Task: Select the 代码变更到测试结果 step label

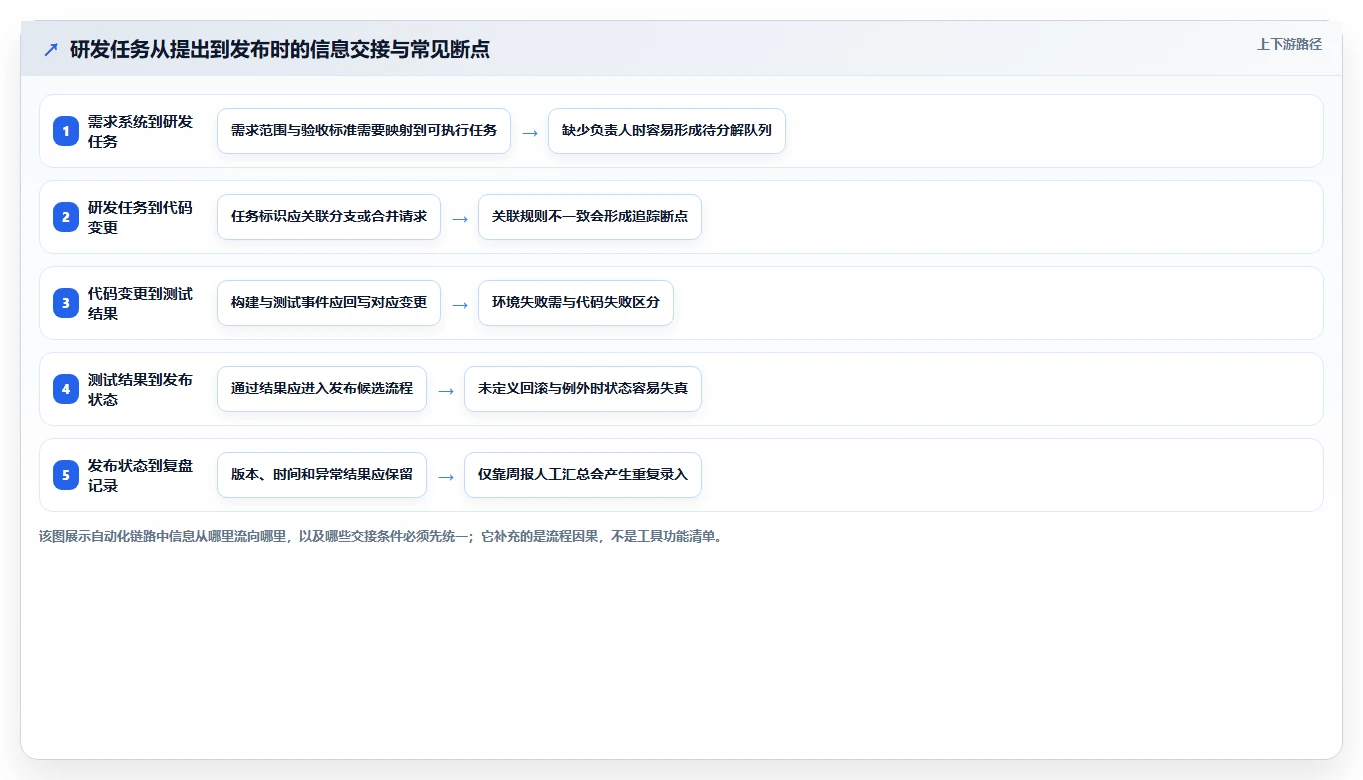Action: click(x=141, y=303)
